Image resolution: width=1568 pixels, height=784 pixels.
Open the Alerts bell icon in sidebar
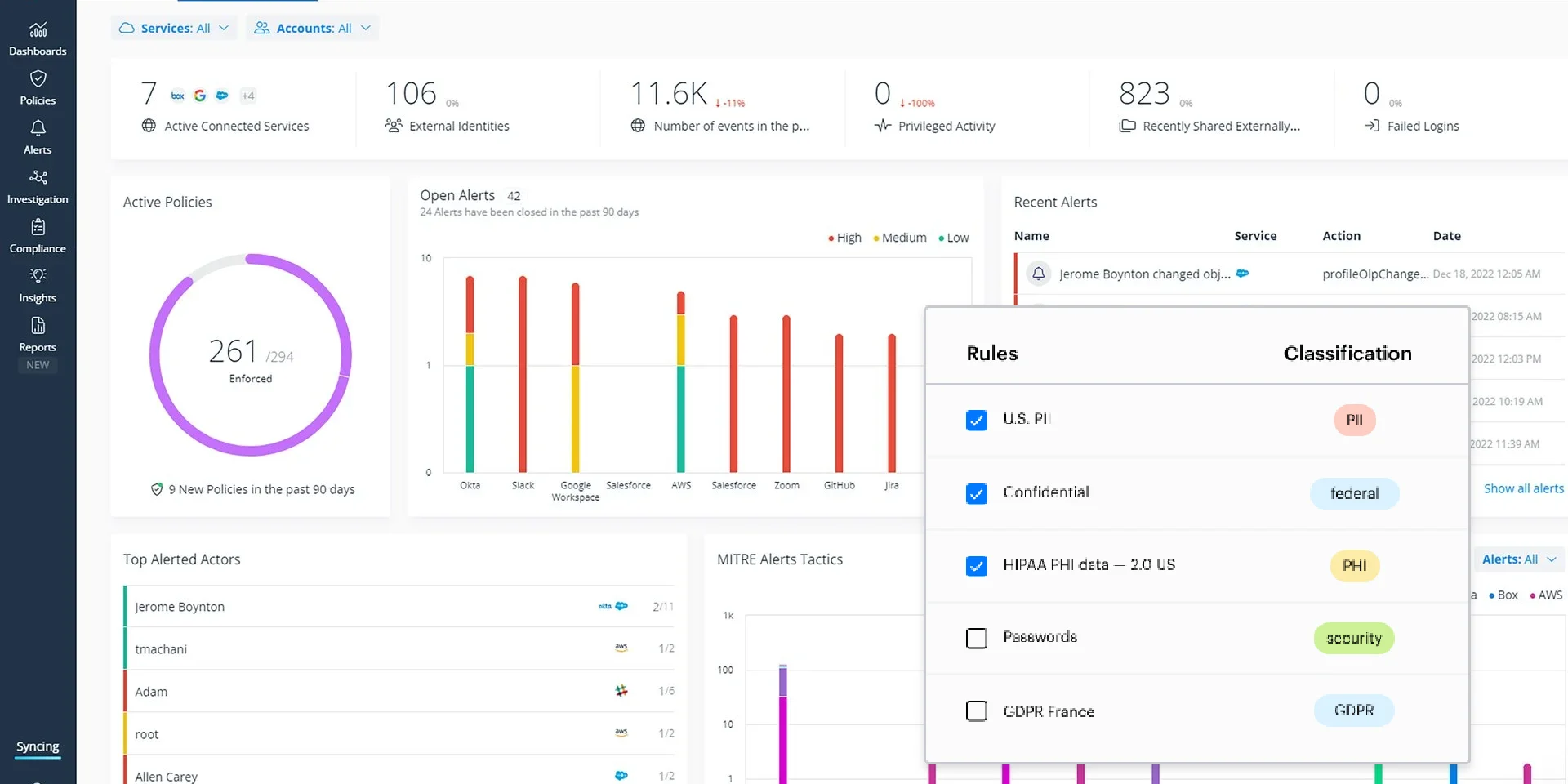pos(38,129)
